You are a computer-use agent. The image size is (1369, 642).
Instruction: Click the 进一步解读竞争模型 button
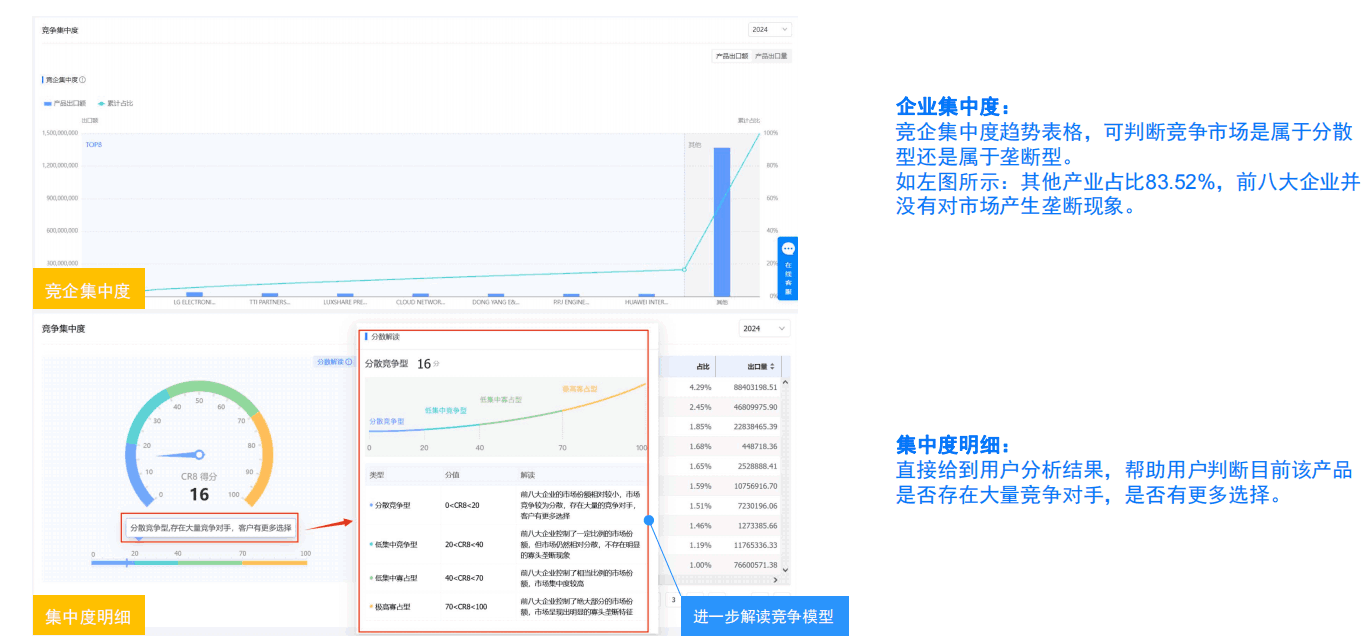[x=764, y=616]
